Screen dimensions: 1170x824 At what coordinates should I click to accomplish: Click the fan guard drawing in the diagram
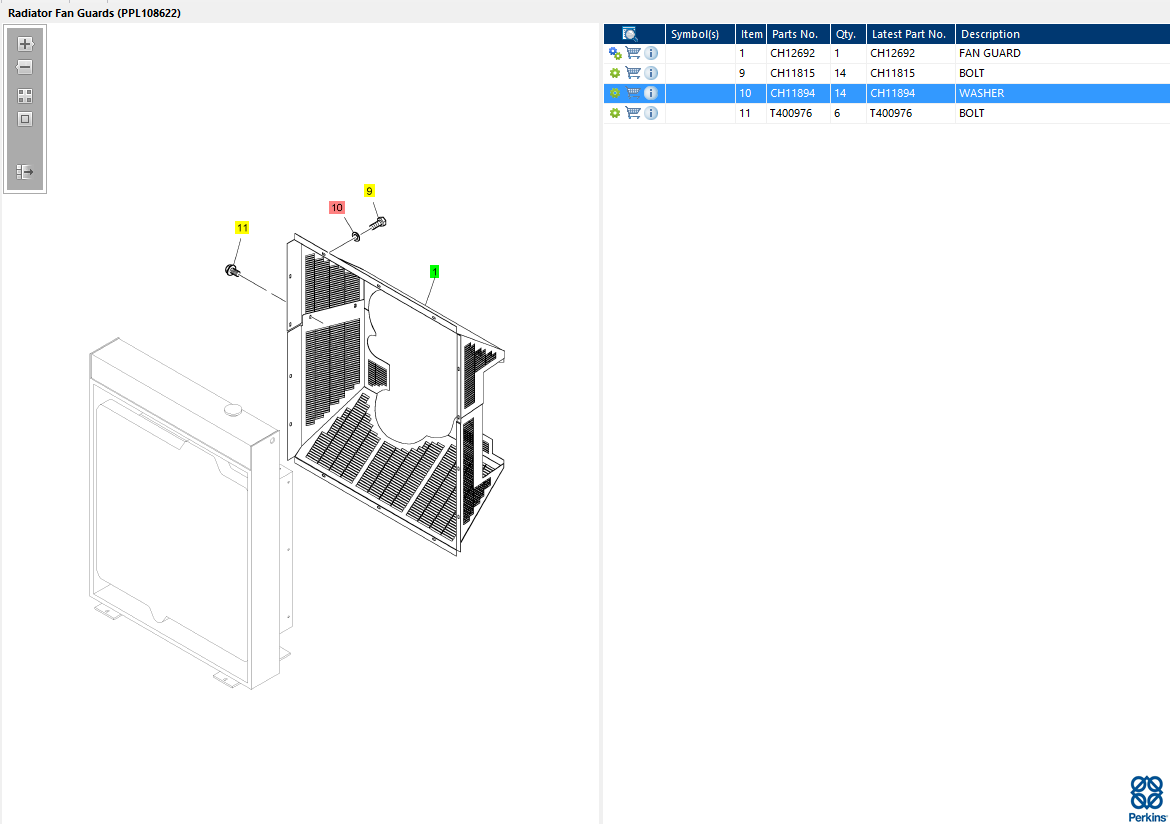click(395, 394)
